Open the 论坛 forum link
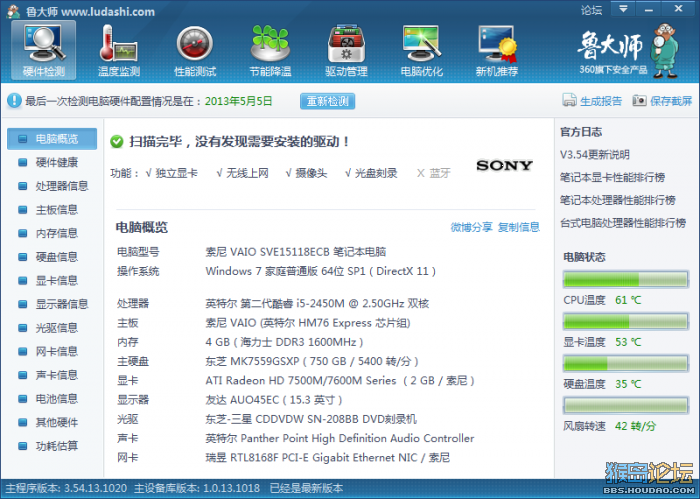Image resolution: width=700 pixels, height=499 pixels. (591, 10)
